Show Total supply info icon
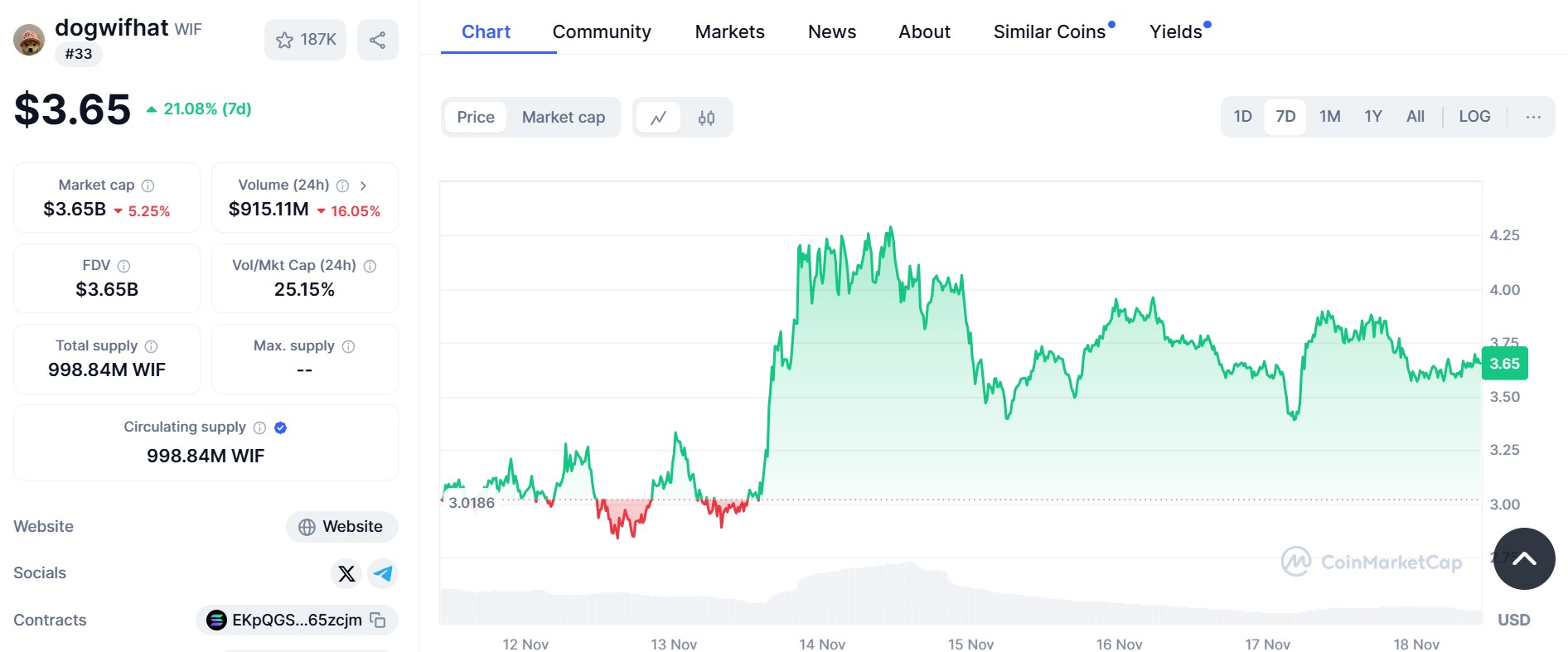The height and width of the screenshot is (652, 1568). click(x=151, y=346)
